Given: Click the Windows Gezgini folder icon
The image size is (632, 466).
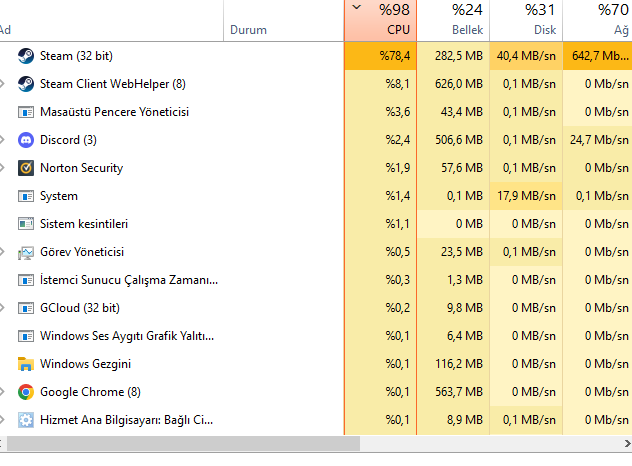Looking at the screenshot, I should (x=26, y=364).
